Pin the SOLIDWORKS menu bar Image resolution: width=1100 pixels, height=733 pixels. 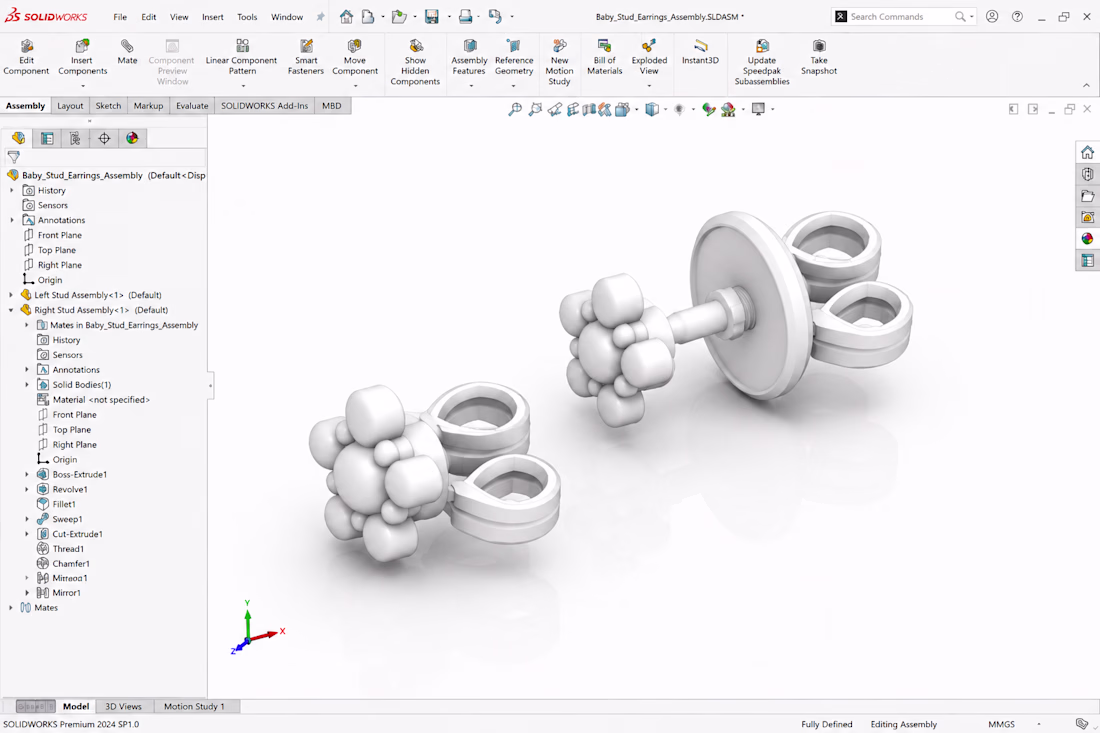(x=321, y=17)
